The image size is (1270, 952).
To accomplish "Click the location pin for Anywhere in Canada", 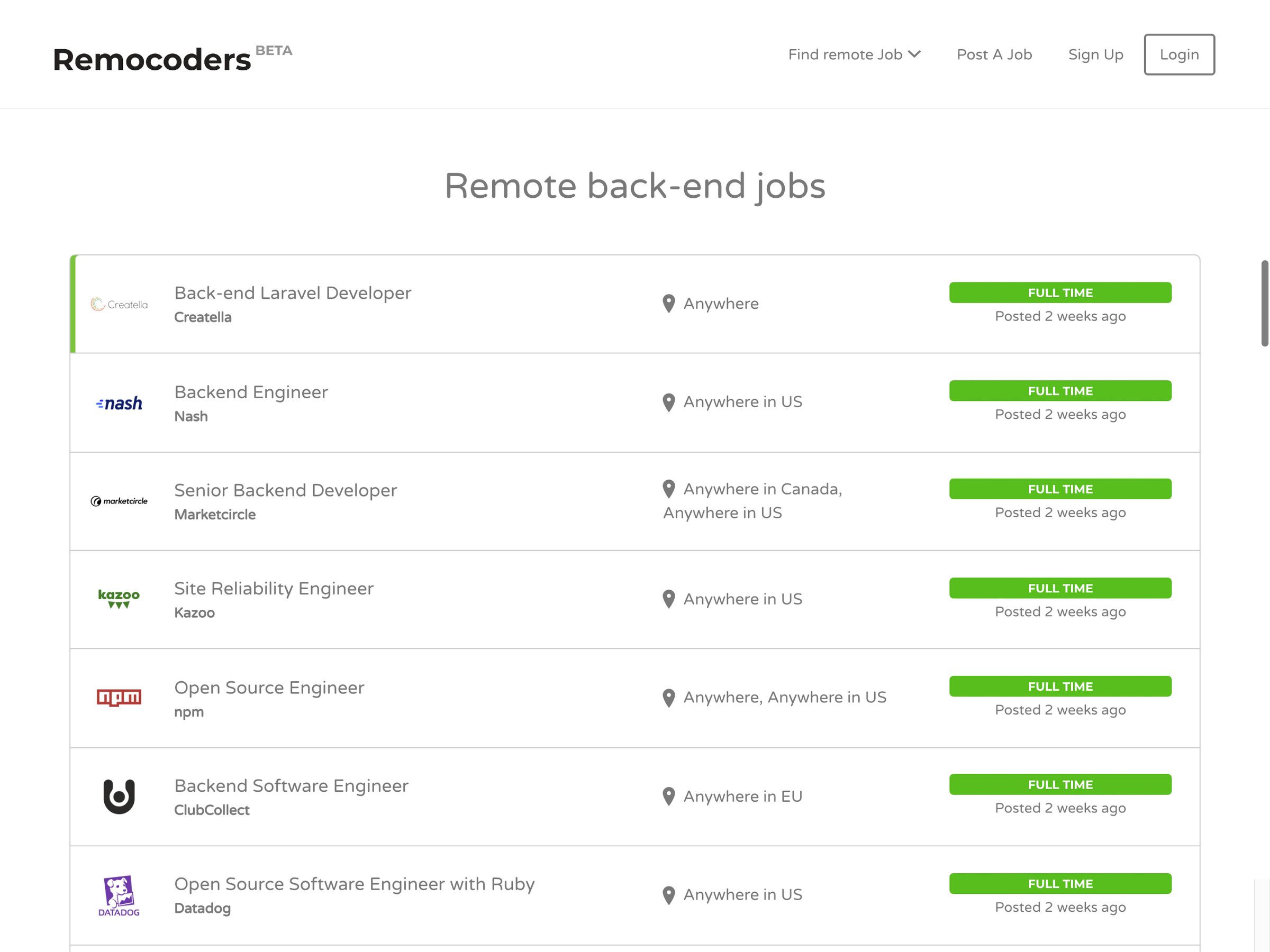I will pos(669,488).
